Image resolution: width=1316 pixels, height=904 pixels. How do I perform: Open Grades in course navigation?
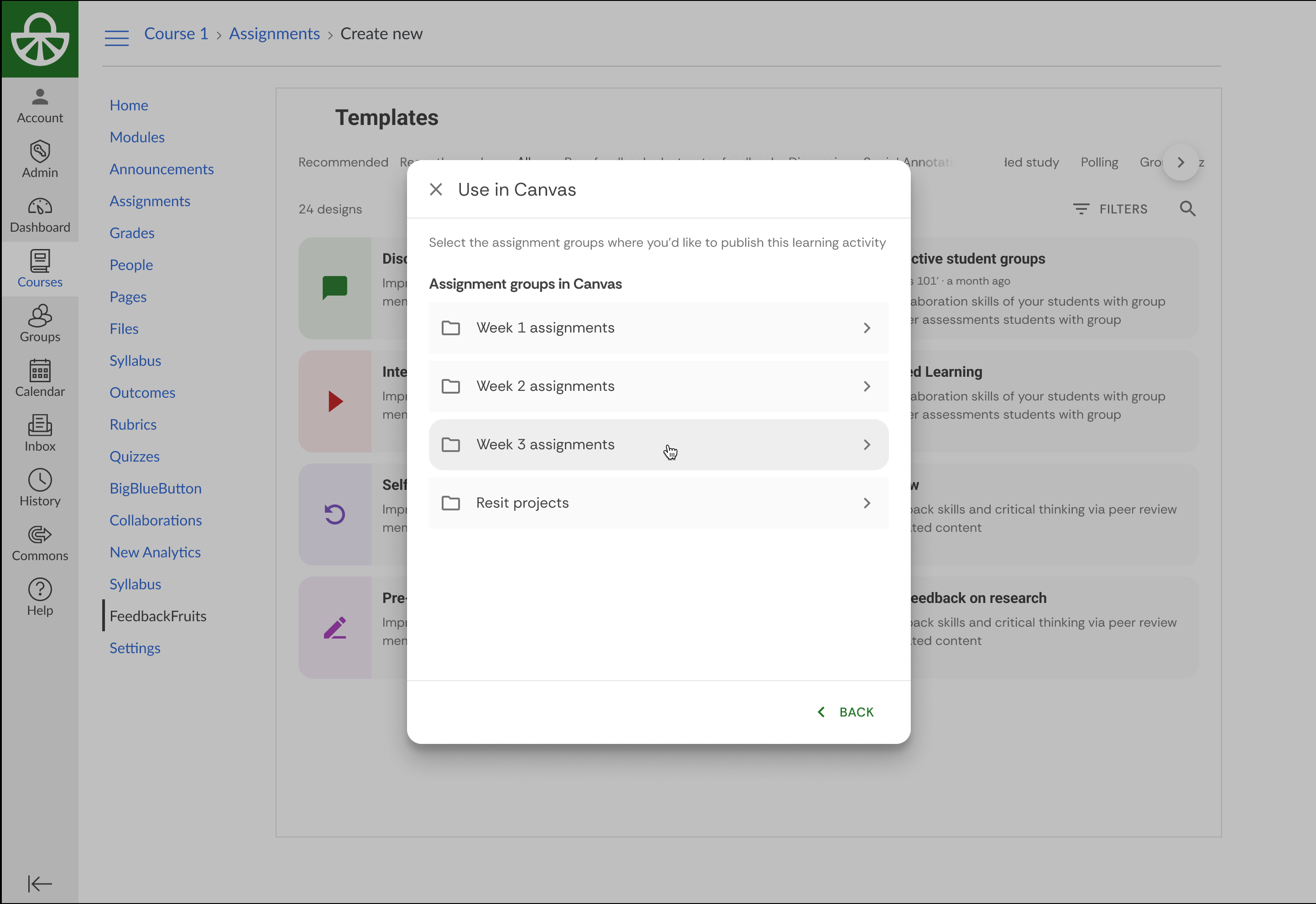click(x=132, y=233)
